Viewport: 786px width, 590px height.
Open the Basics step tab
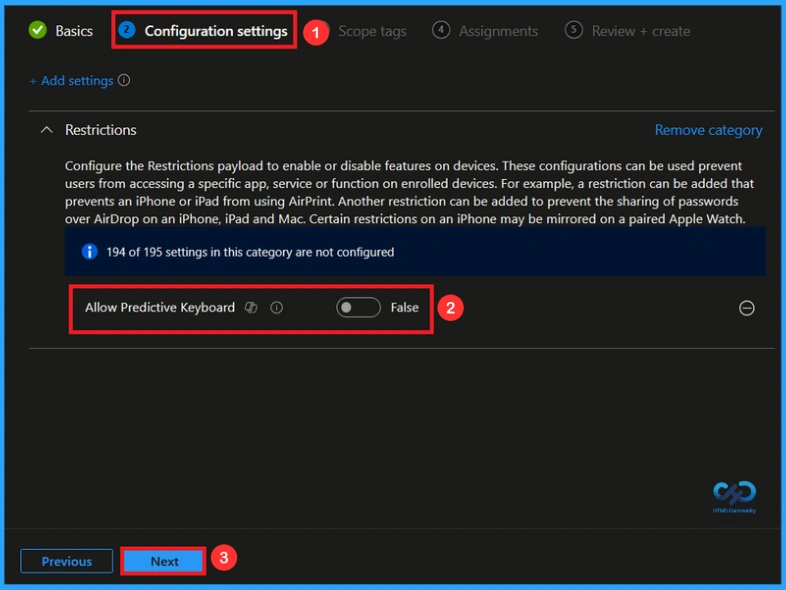point(61,31)
